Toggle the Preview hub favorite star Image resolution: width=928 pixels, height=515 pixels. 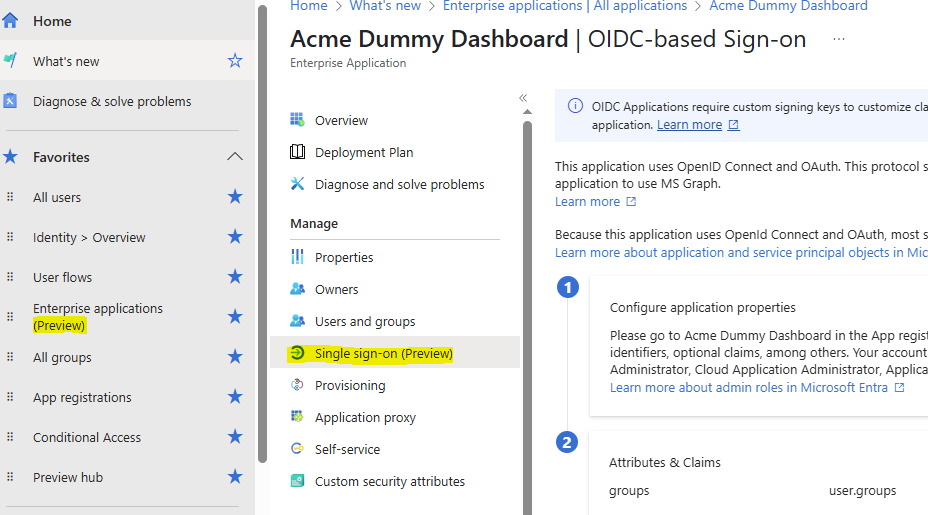235,477
